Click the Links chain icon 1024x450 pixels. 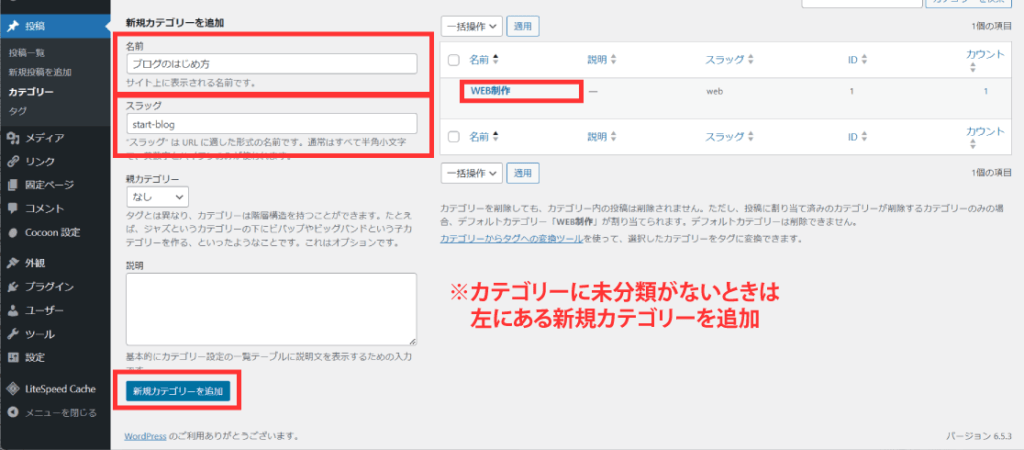[13, 161]
